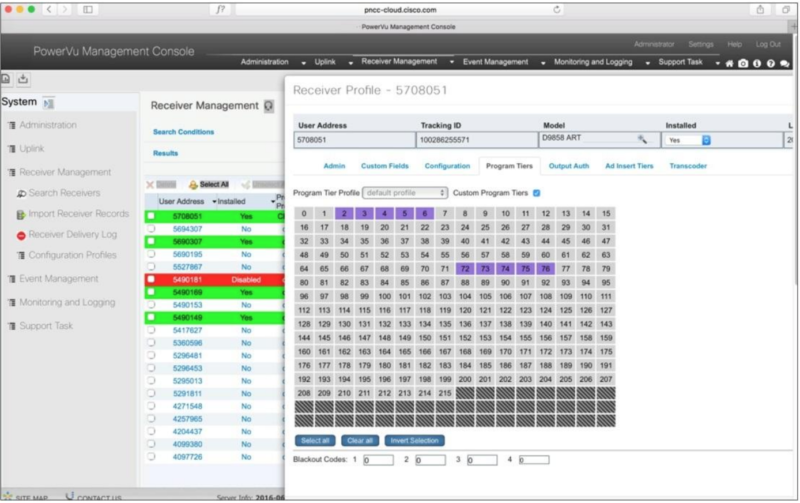Click the Configuration Profiles sidebar icon
Screen dimensions: 800x503
pyautogui.click(x=21, y=255)
